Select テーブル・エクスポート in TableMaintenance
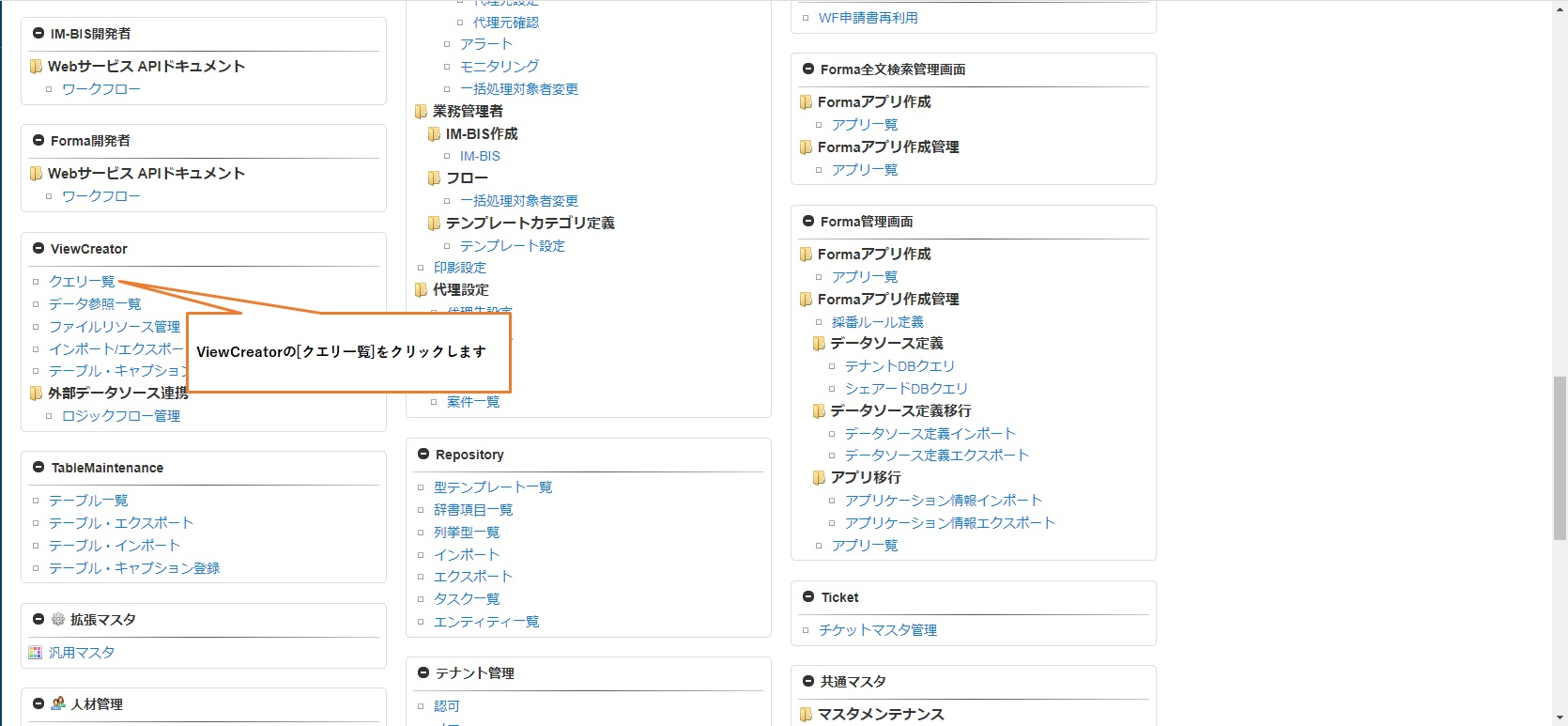The image size is (1568, 726). point(120,523)
